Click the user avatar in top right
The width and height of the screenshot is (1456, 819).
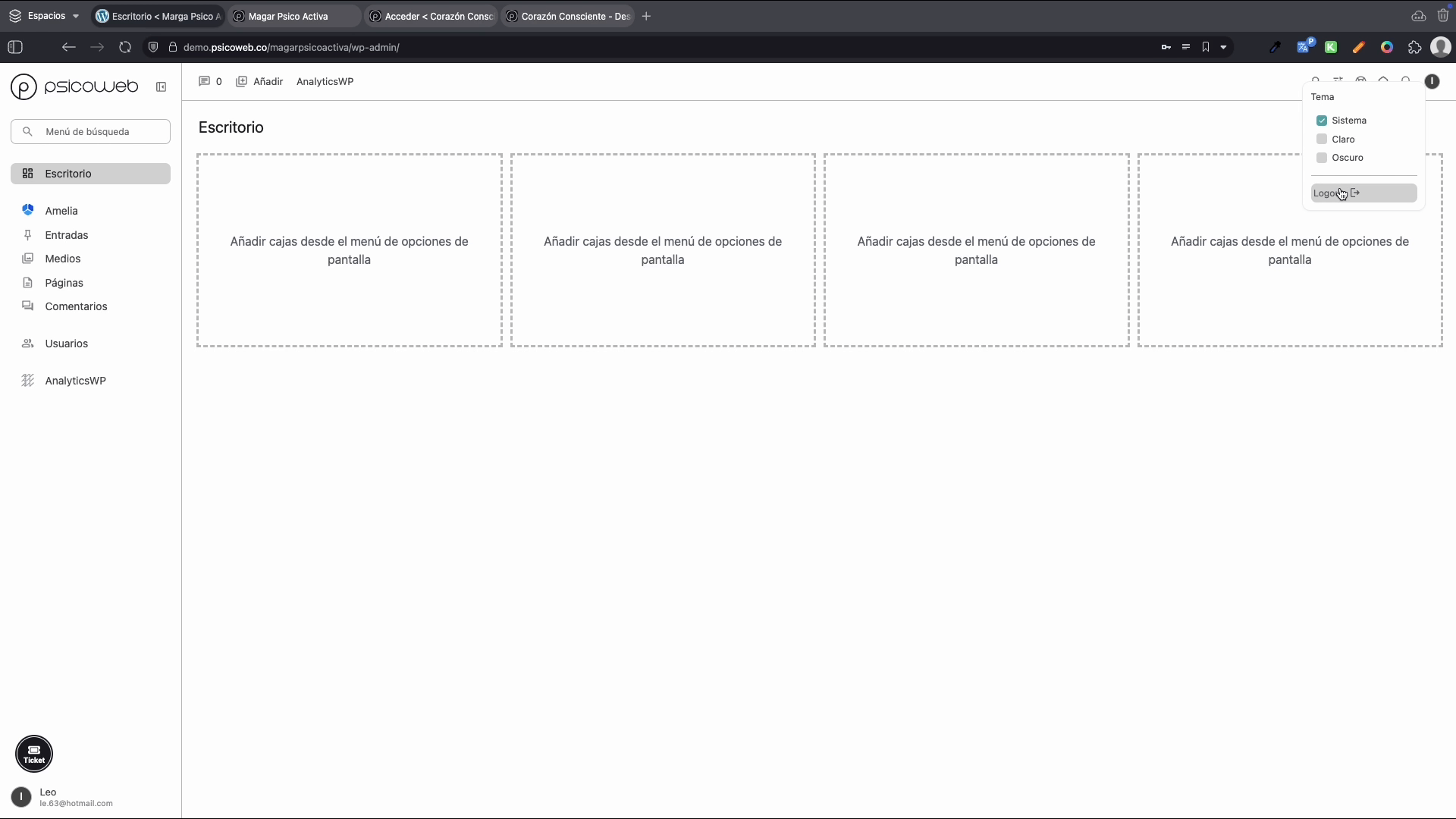1432,81
